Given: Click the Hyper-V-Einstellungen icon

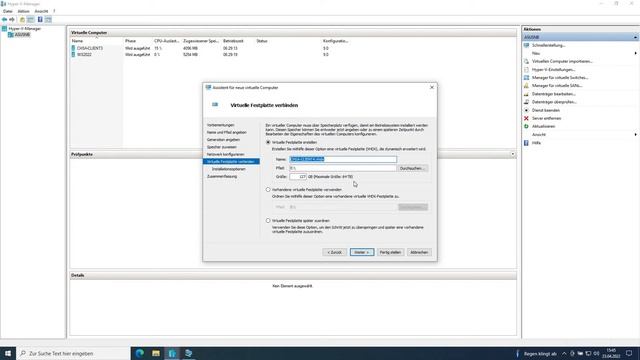Looking at the screenshot, I should tap(527, 69).
